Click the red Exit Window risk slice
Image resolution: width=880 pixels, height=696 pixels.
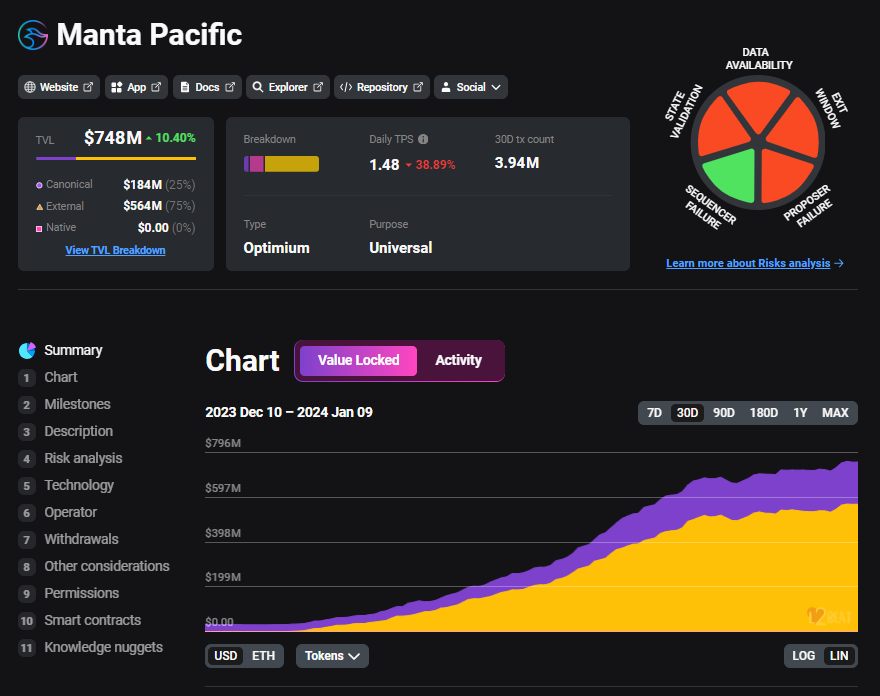[x=796, y=130]
